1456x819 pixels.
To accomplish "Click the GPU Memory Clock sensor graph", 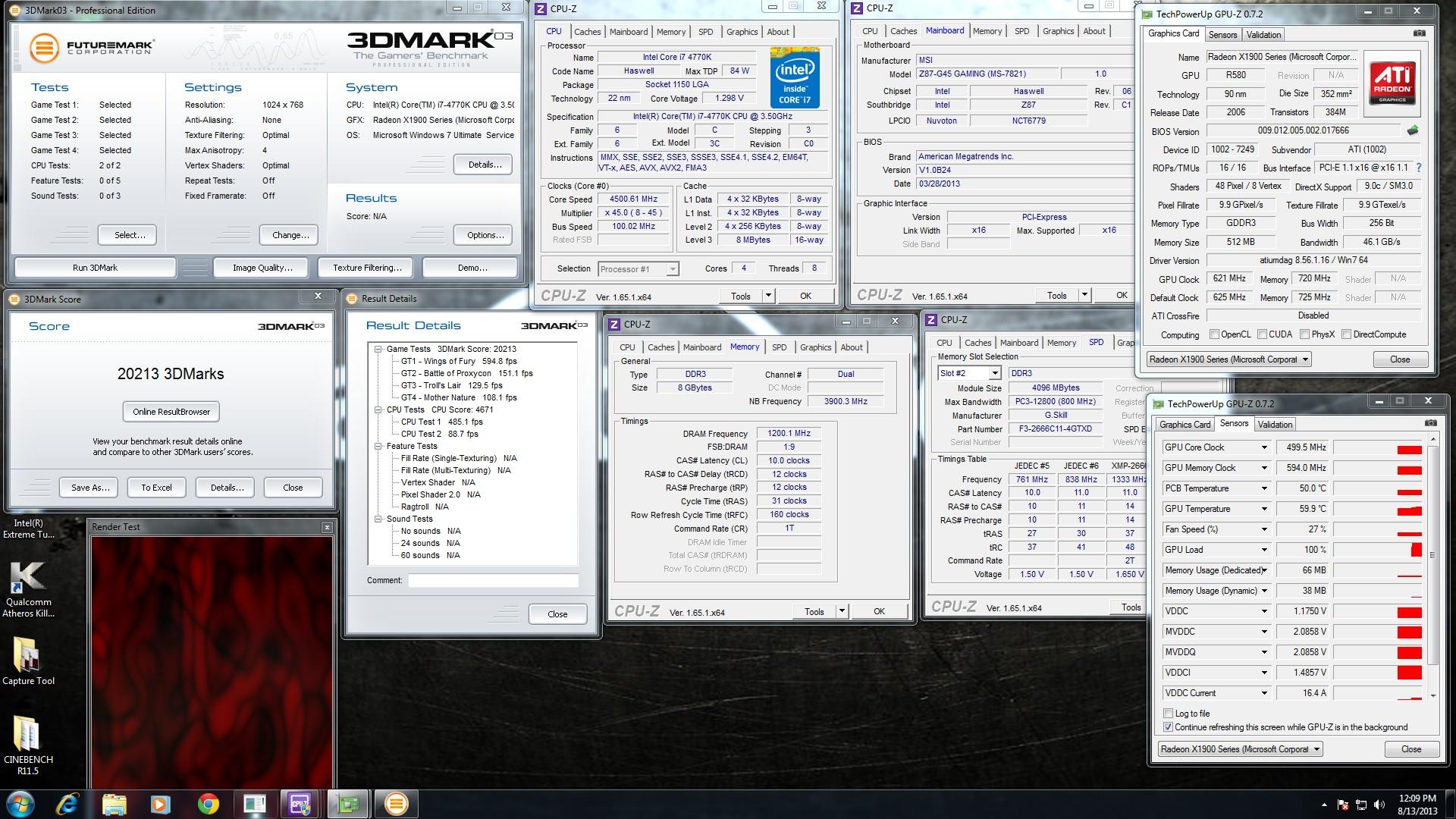I will pos(1378,468).
